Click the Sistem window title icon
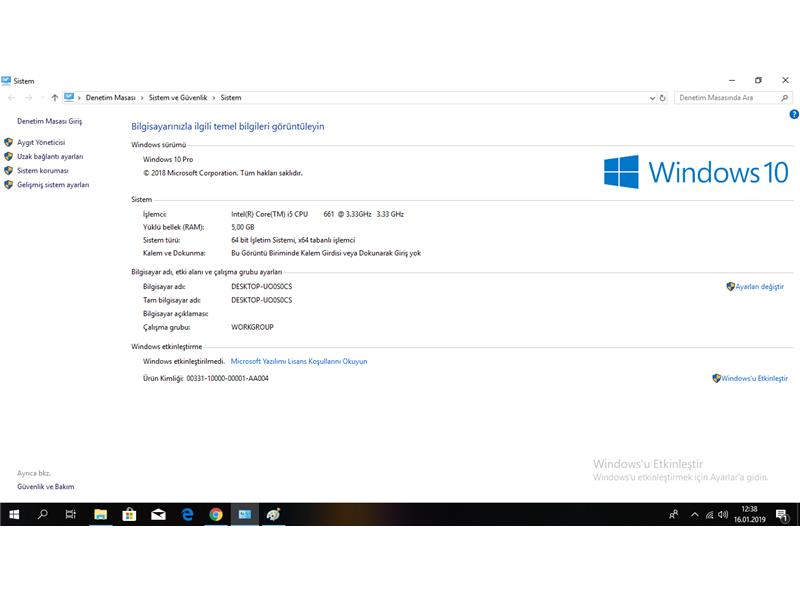Viewport: 800px width, 600px height. pos(6,81)
